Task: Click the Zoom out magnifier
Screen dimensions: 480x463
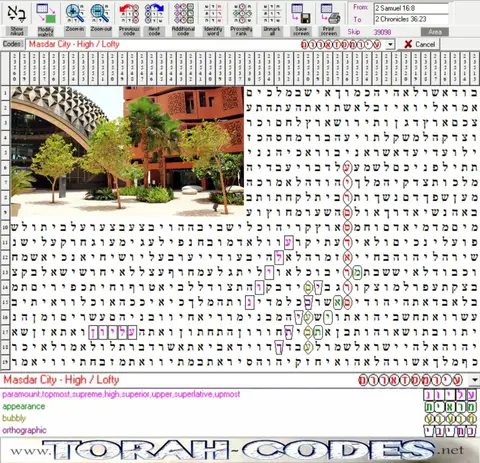Action: 101,14
